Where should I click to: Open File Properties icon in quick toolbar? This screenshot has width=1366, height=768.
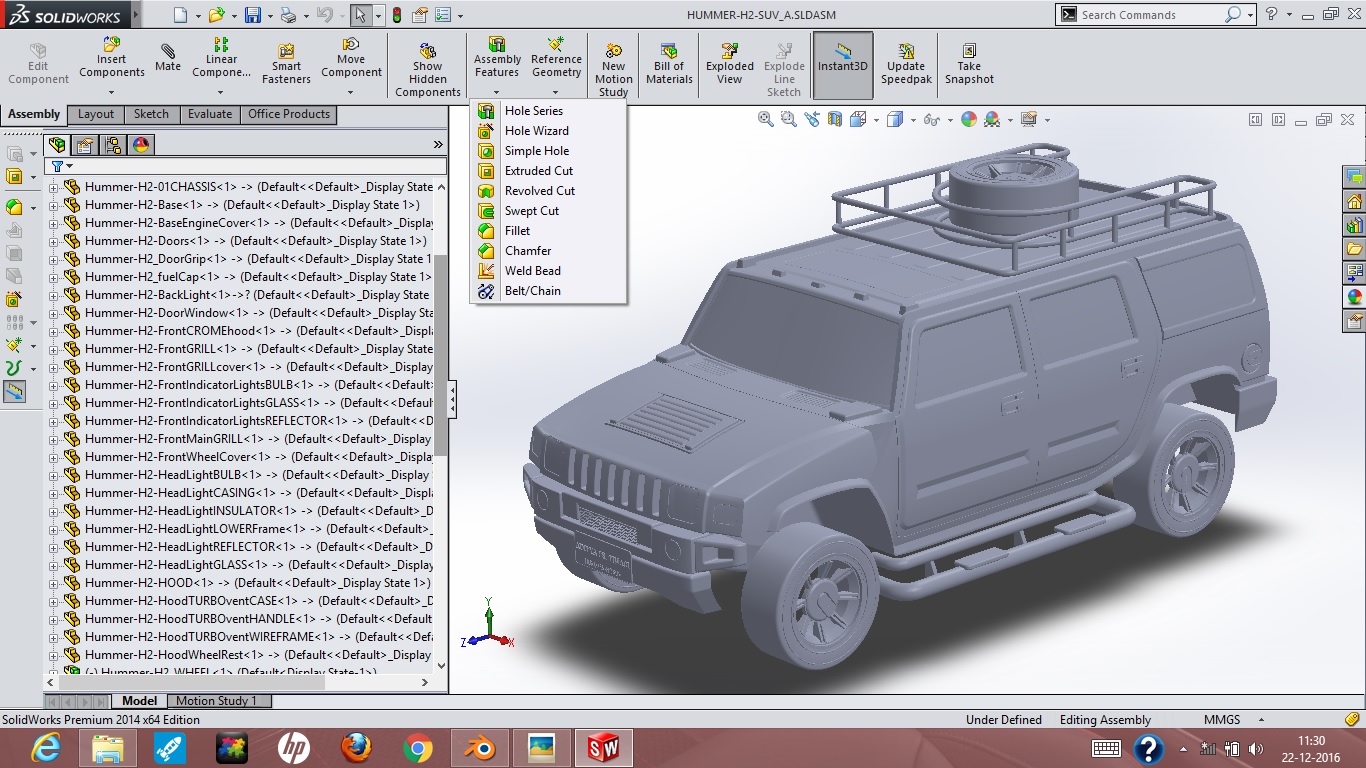tap(420, 15)
